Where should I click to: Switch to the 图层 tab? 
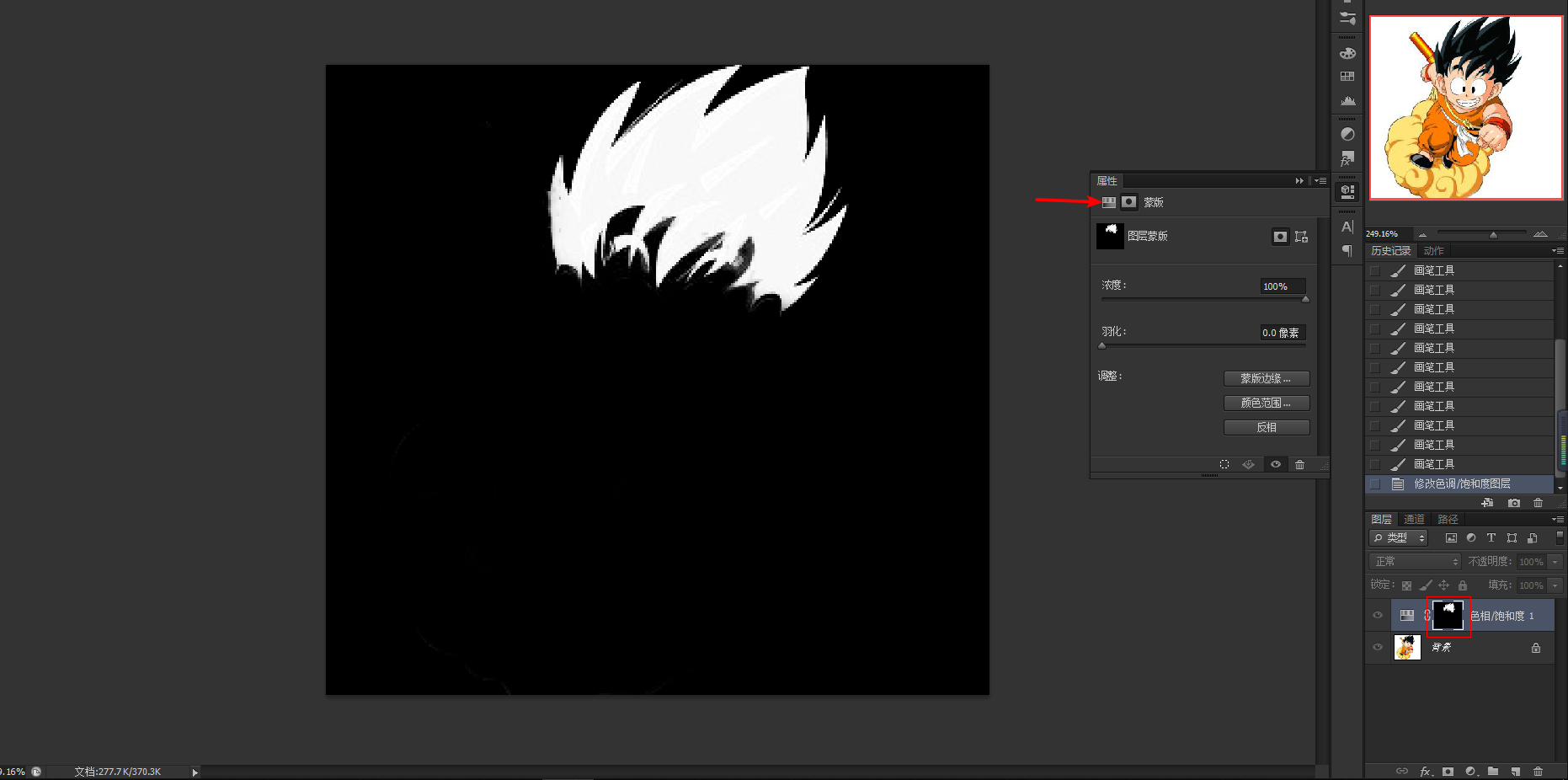point(1381,520)
